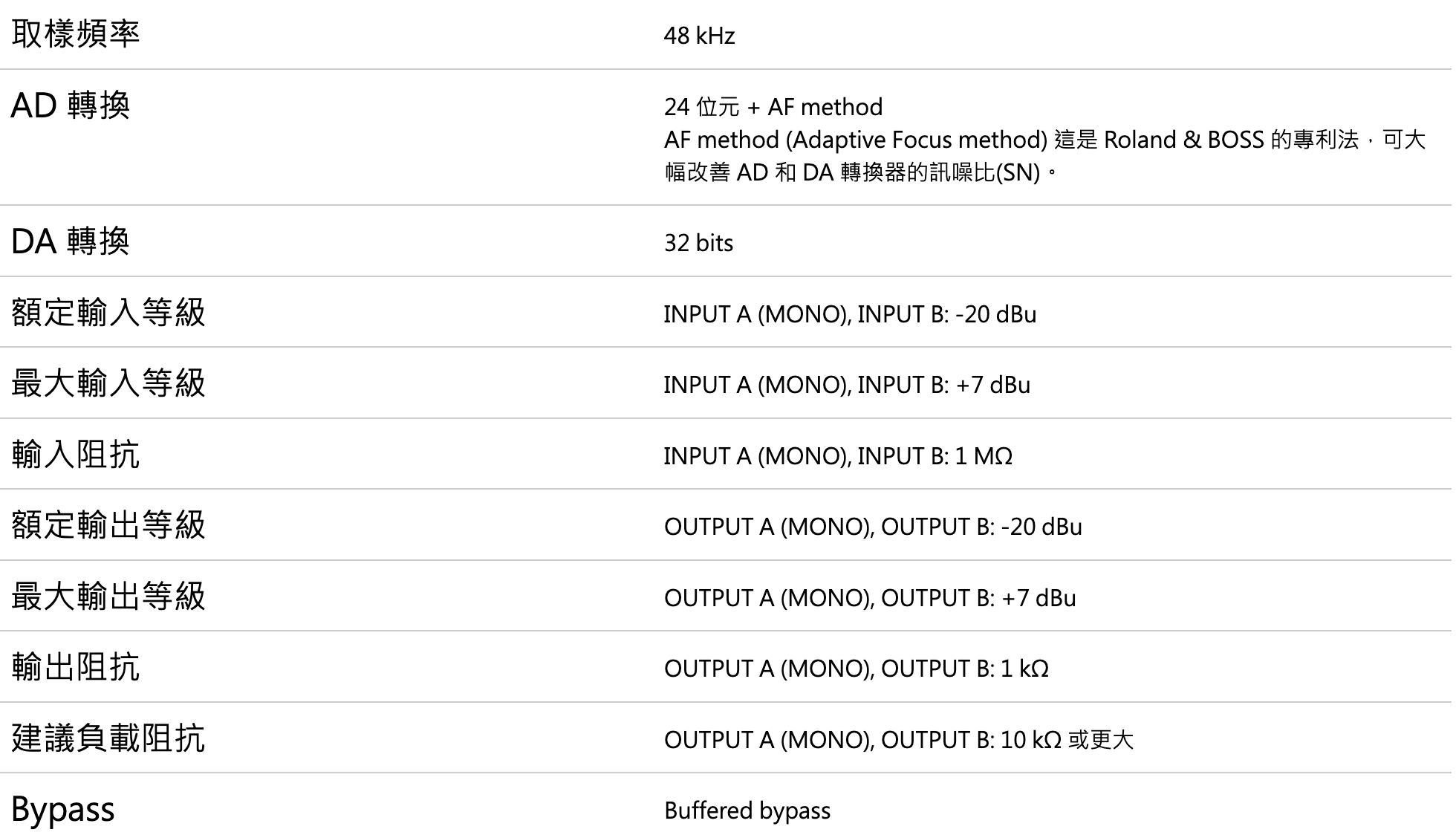
Task: Click the 額定輸入等級 label
Action: [x=108, y=312]
